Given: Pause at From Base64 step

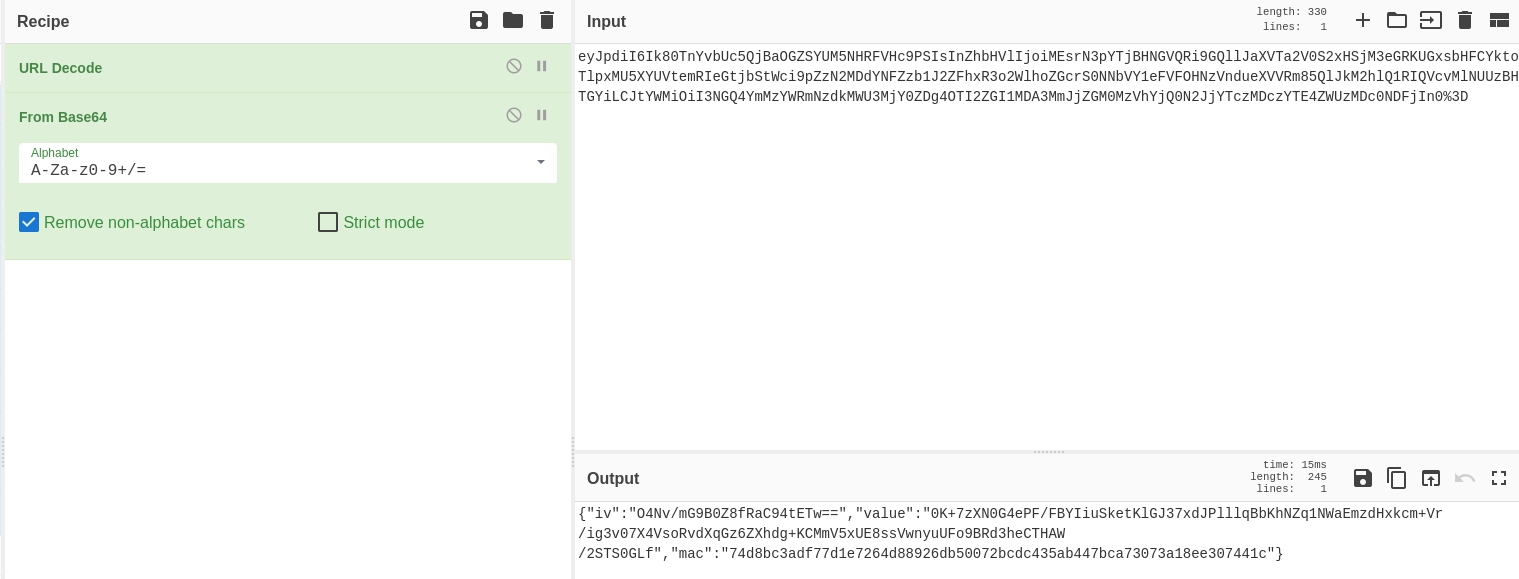Looking at the screenshot, I should coord(542,115).
